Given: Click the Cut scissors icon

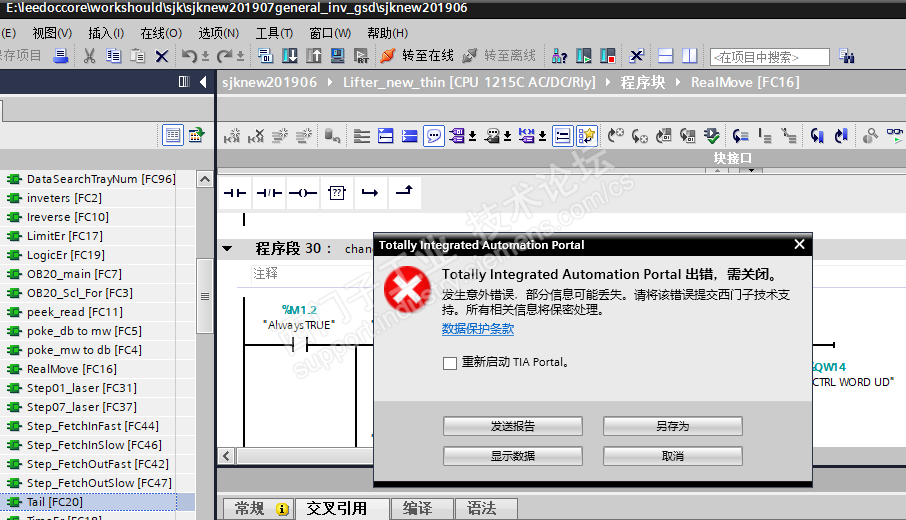Looking at the screenshot, I should pyautogui.click(x=90, y=56).
